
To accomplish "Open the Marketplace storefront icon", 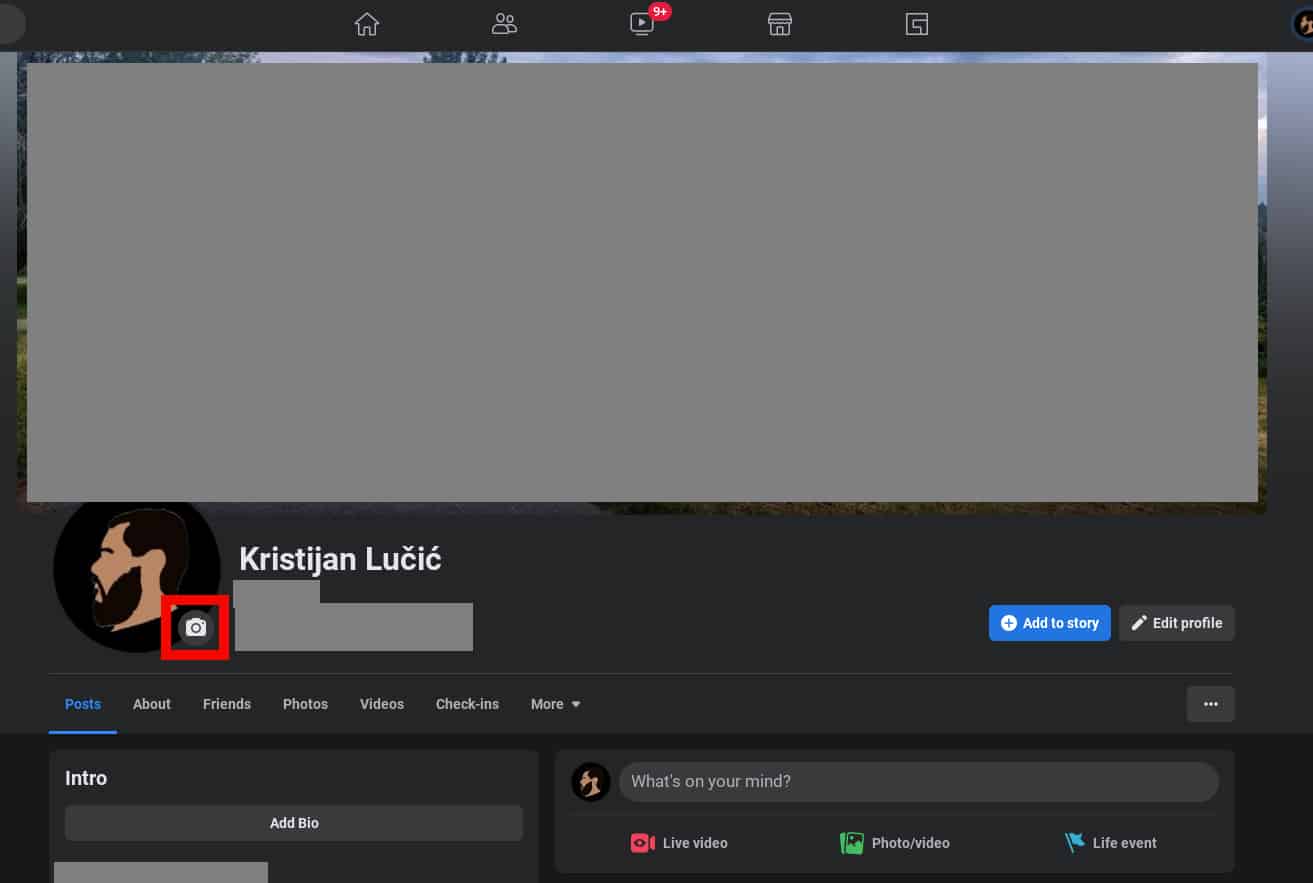I will [x=779, y=24].
